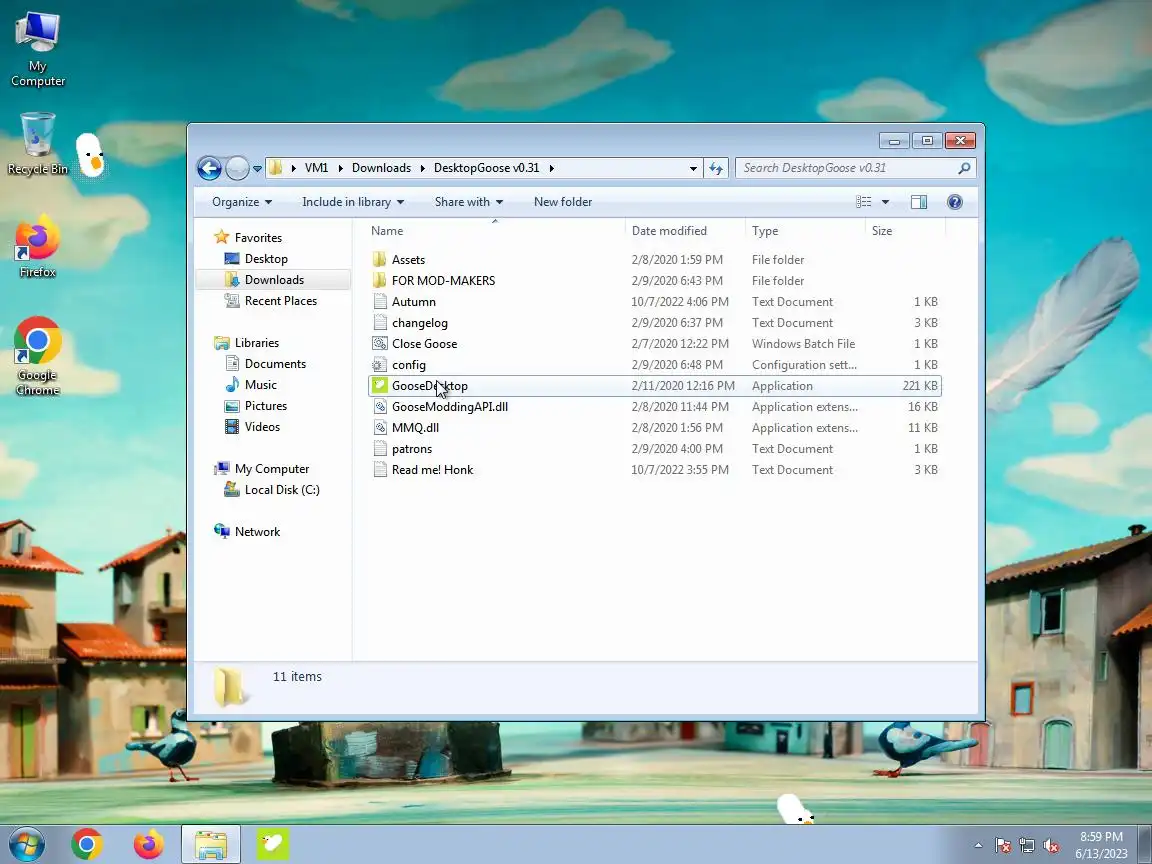Screen dimensions: 1152x864
Task: Toggle the preview pane
Action: point(918,202)
